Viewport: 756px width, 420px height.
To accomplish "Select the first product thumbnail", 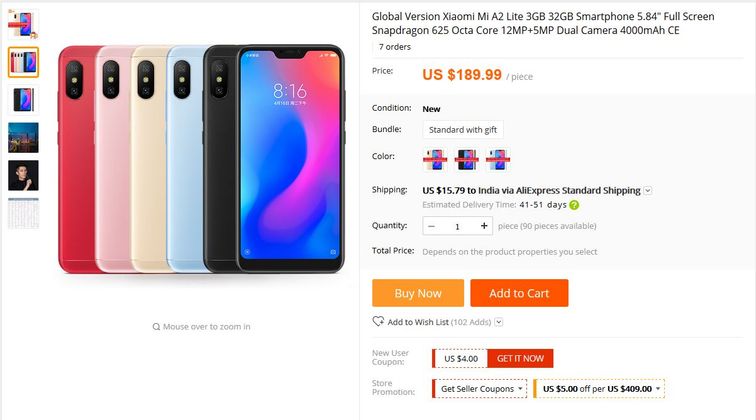I will 23,24.
